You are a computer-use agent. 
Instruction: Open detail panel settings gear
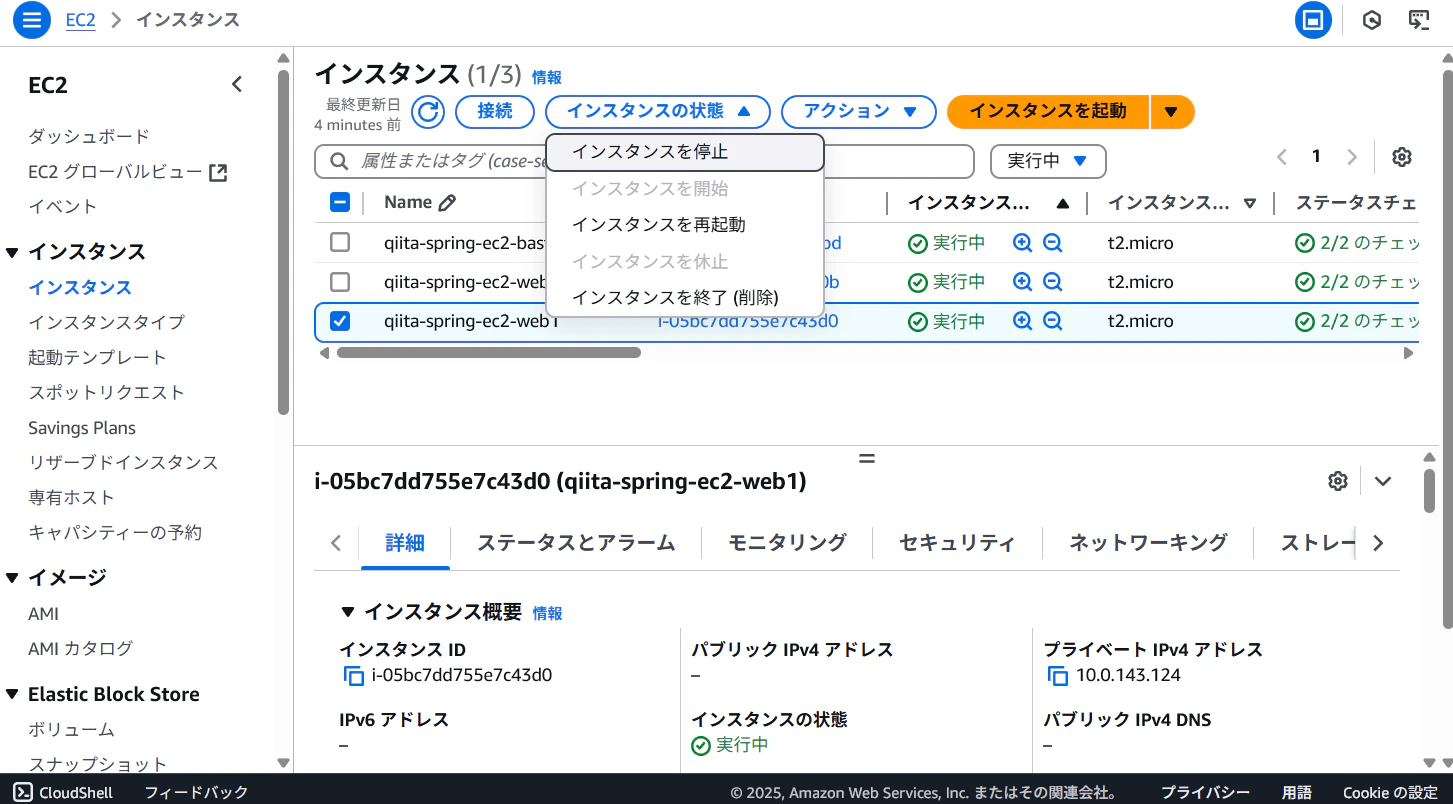point(1338,481)
